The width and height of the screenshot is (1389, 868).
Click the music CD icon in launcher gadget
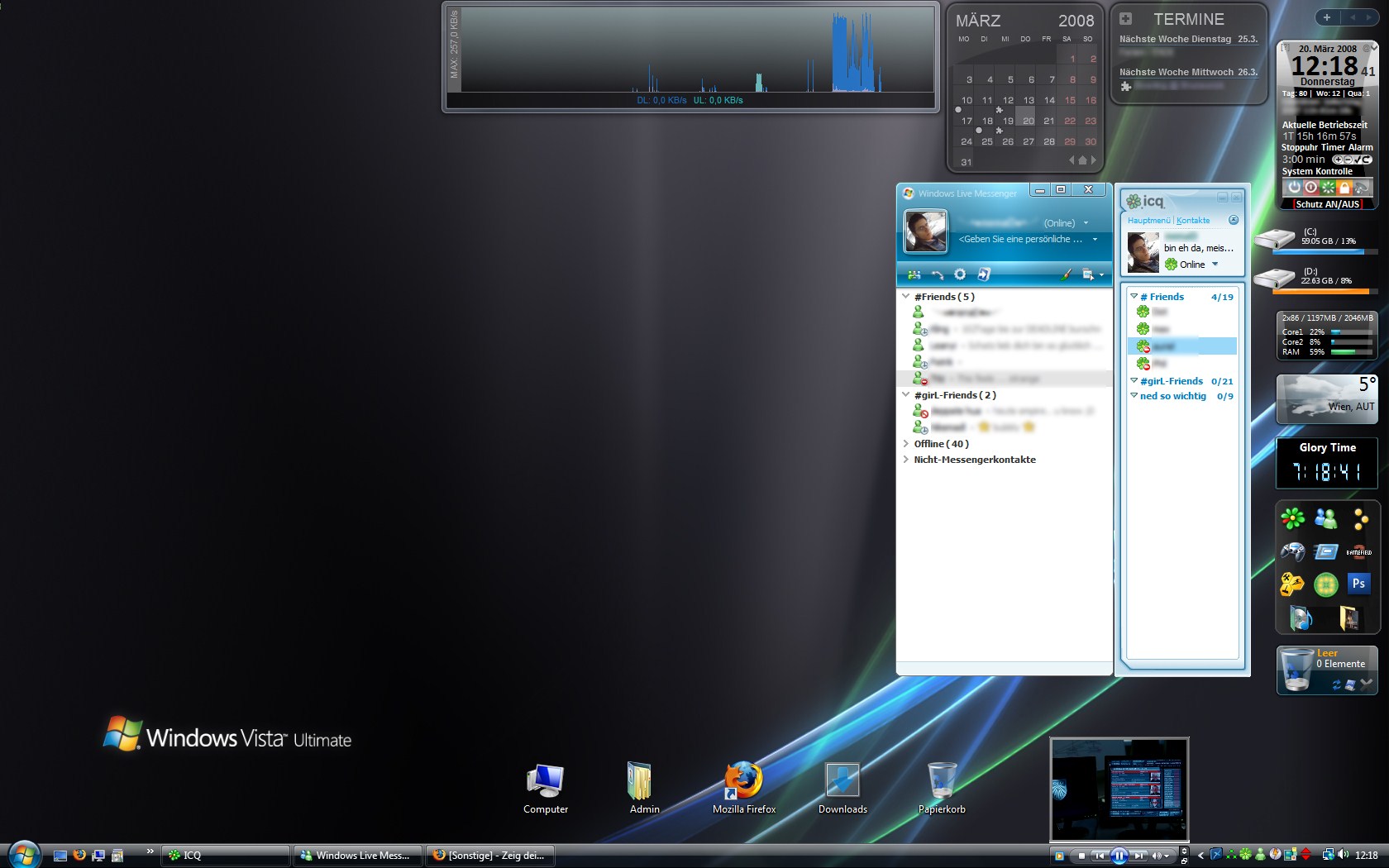tap(1301, 618)
